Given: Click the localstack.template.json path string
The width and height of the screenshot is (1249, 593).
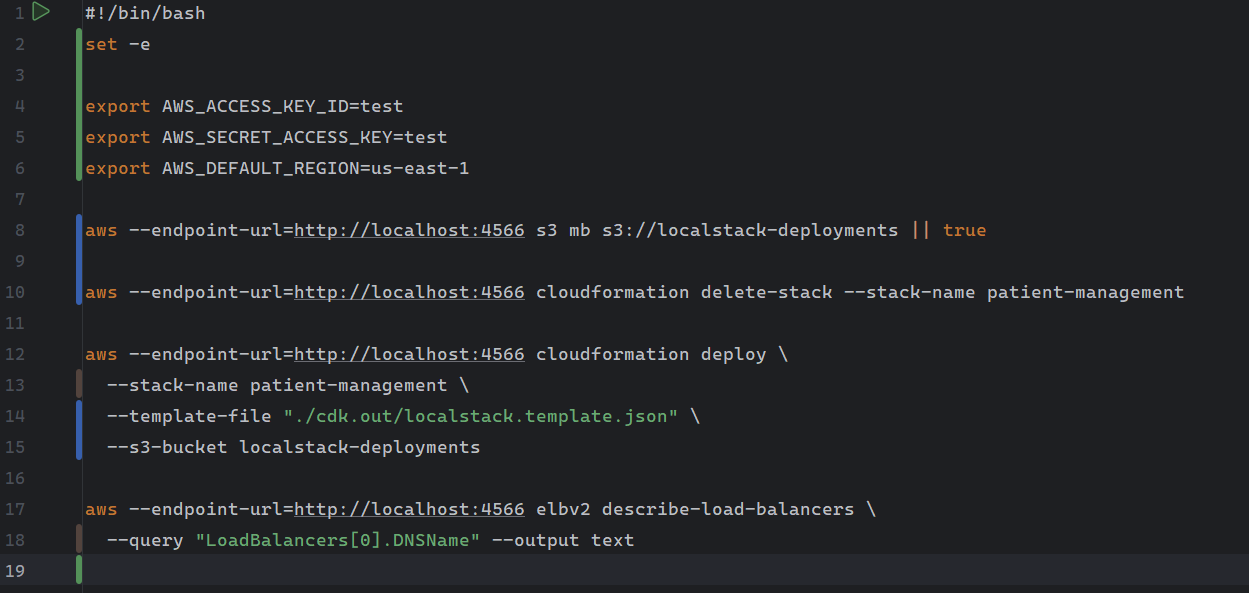Looking at the screenshot, I should point(480,416).
